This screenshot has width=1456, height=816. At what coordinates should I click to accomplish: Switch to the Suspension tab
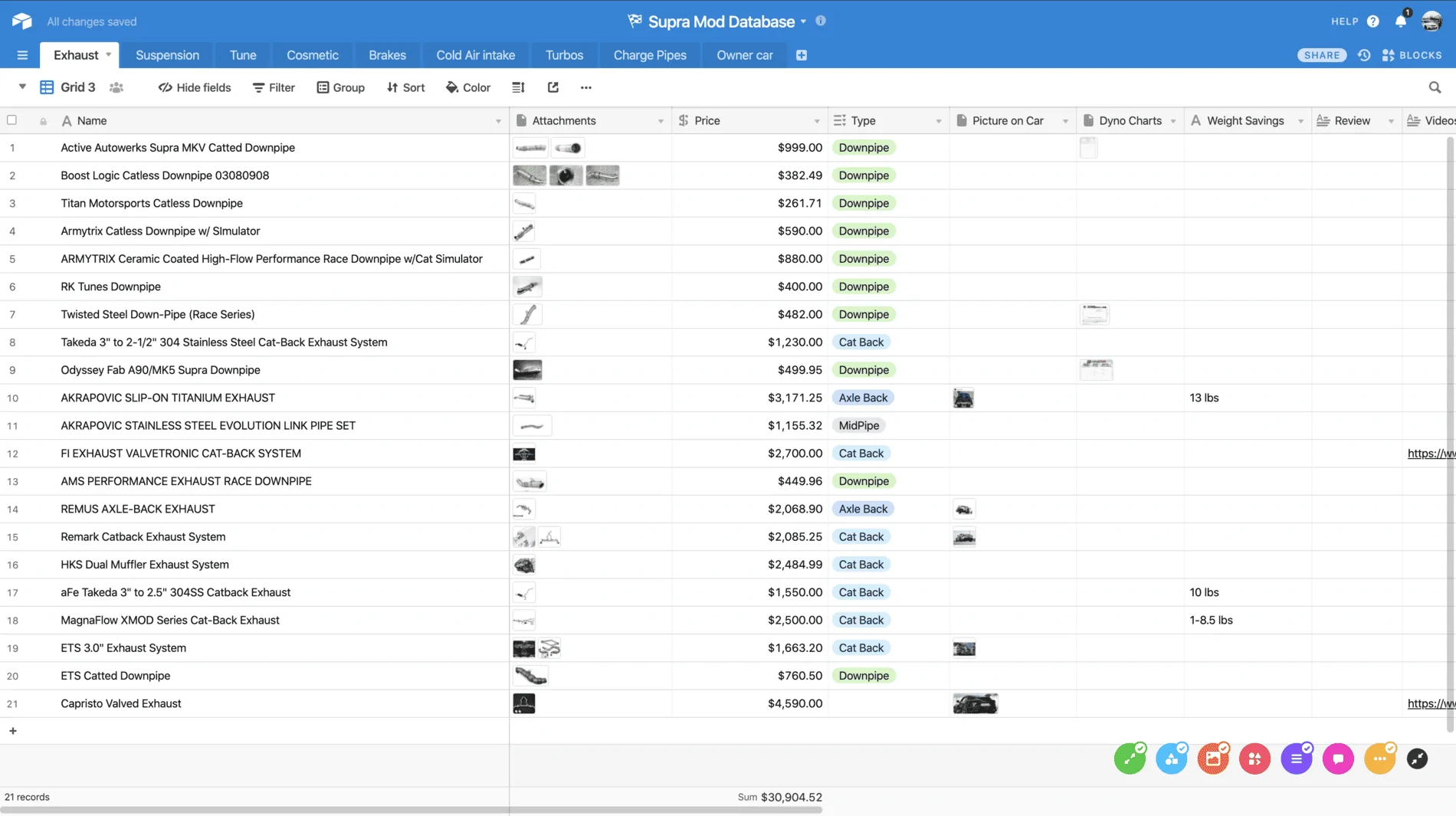[x=167, y=55]
